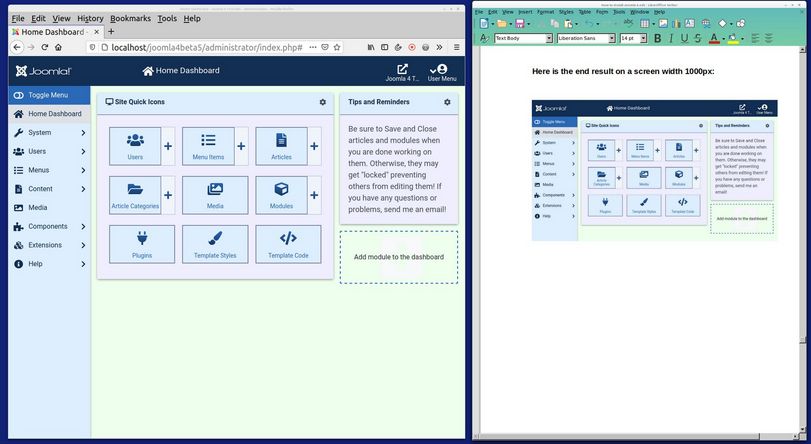
Task: Open the Writer Format menu
Action: pos(545,12)
